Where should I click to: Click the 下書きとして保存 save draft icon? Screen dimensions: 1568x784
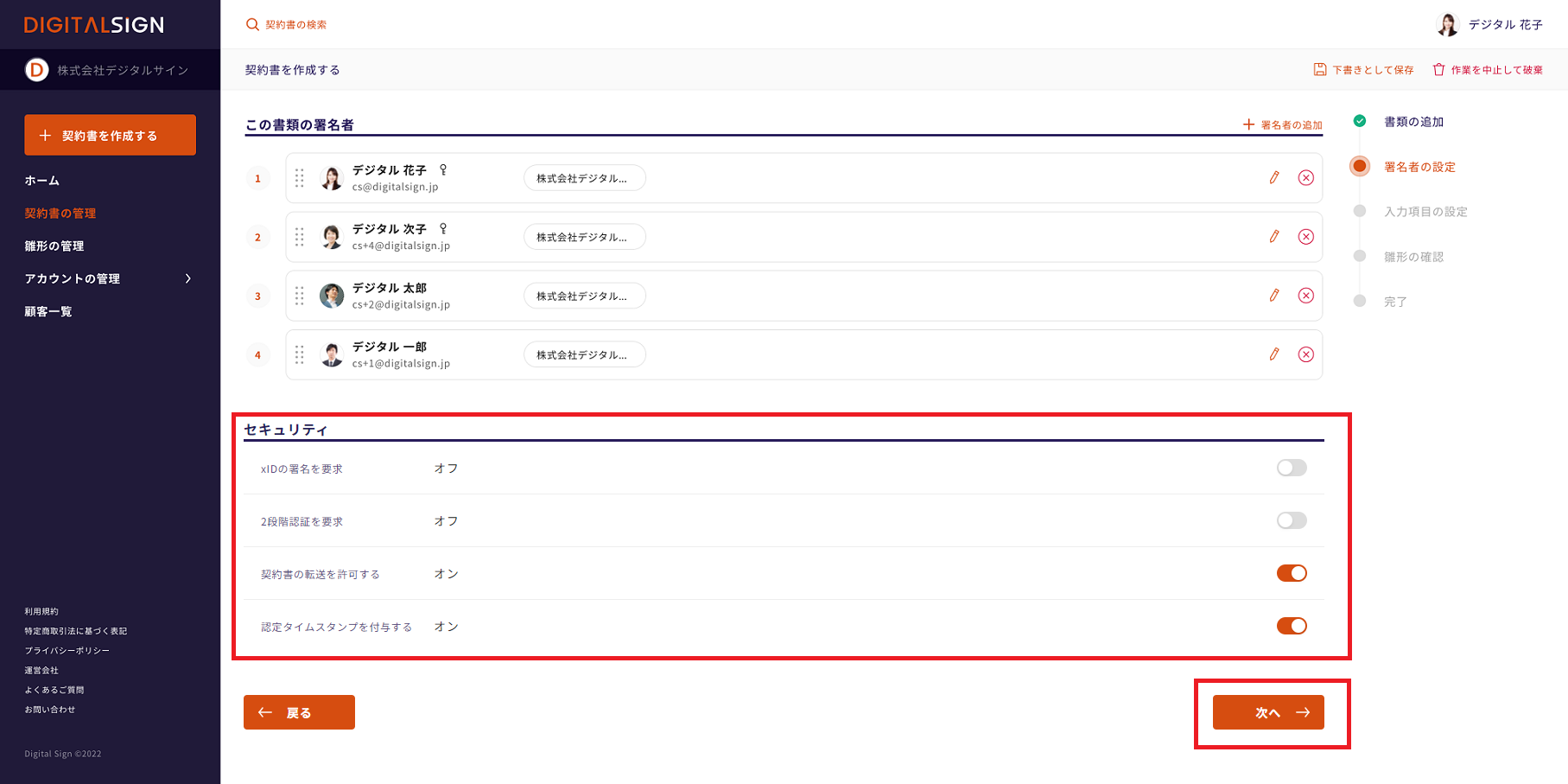coord(1319,70)
